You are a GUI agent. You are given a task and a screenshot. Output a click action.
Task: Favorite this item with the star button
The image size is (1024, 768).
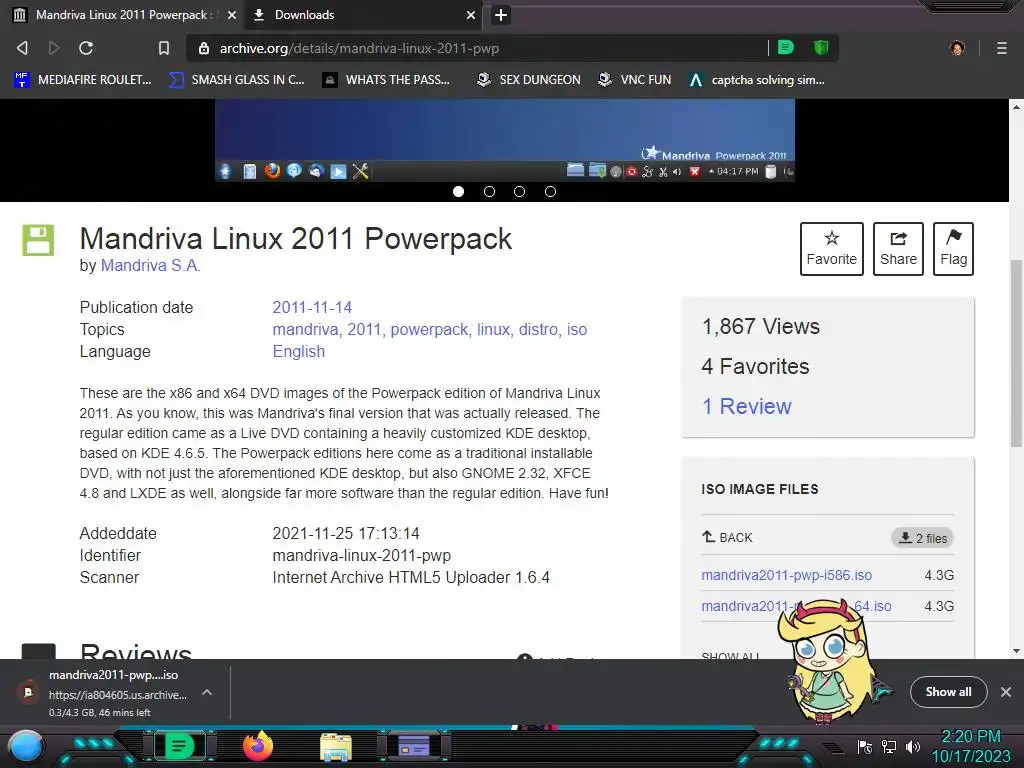pyautogui.click(x=832, y=249)
